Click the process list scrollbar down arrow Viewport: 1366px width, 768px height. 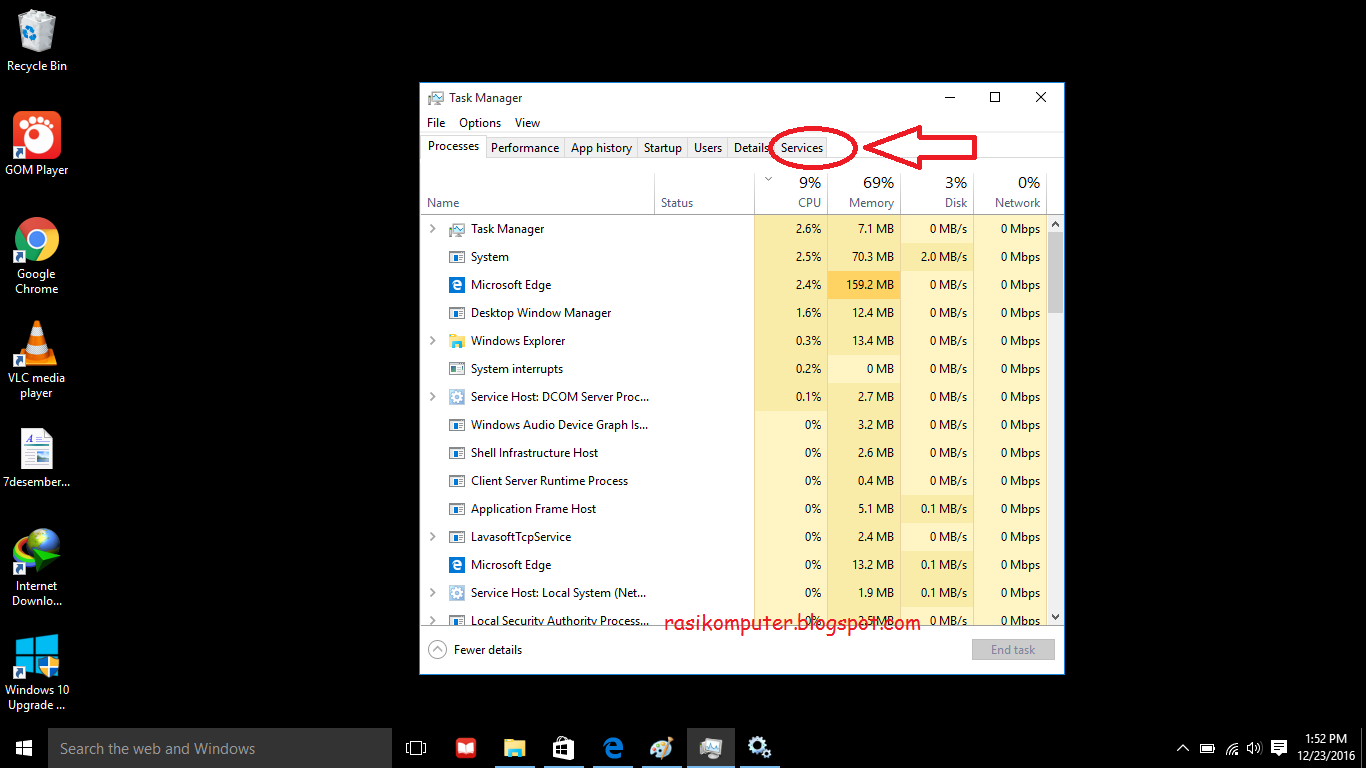coord(1055,617)
